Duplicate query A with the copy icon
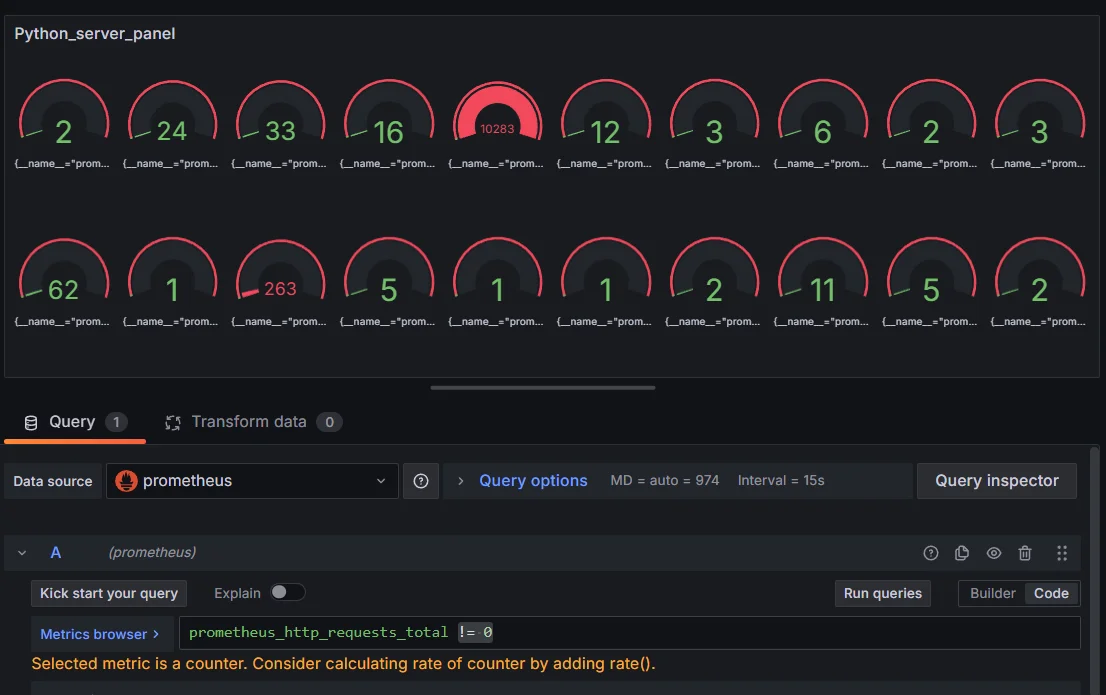This screenshot has height=695, width=1106. point(961,553)
